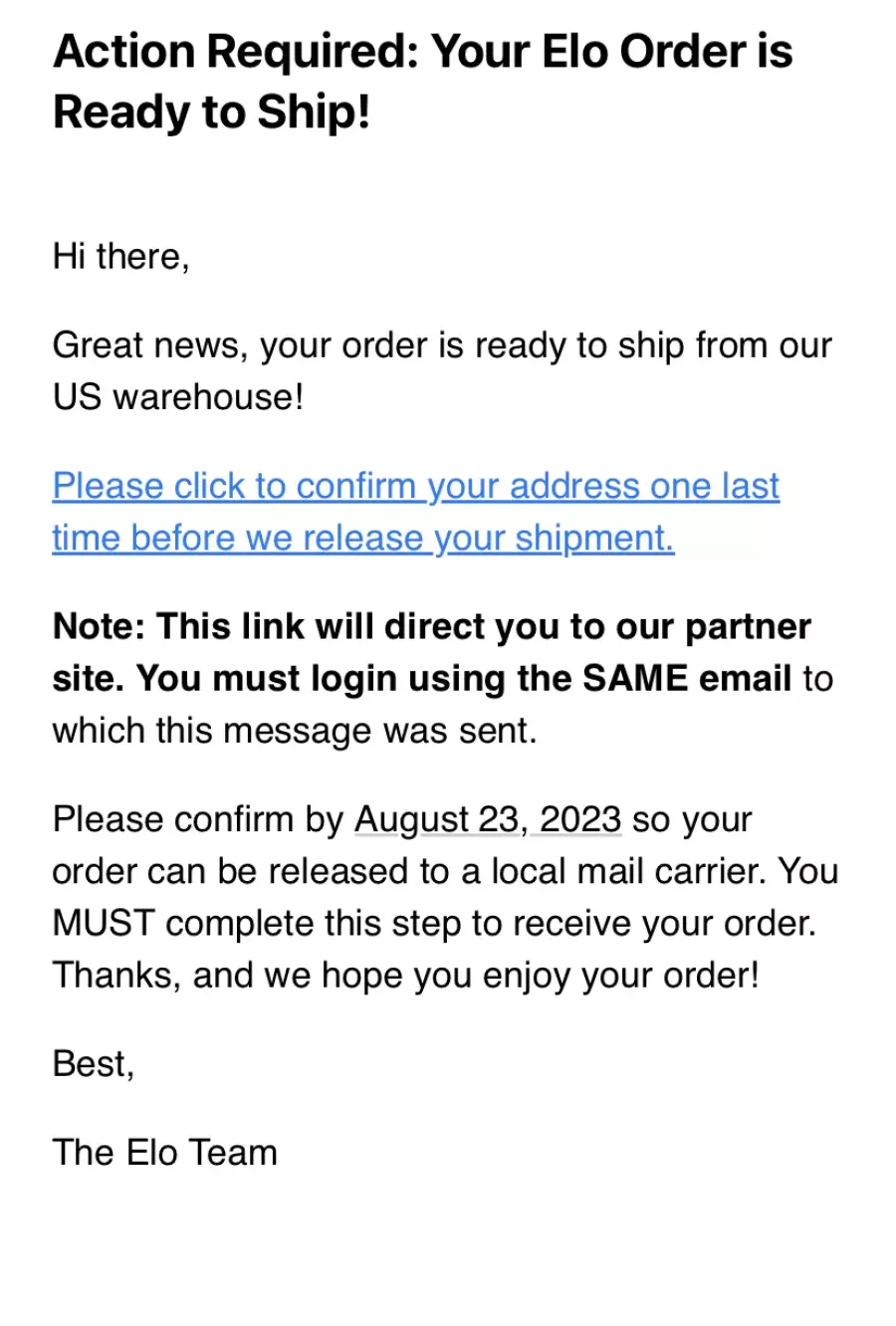Click the 'time before we release your shipment' link line
The image size is (896, 1326).
click(363, 538)
